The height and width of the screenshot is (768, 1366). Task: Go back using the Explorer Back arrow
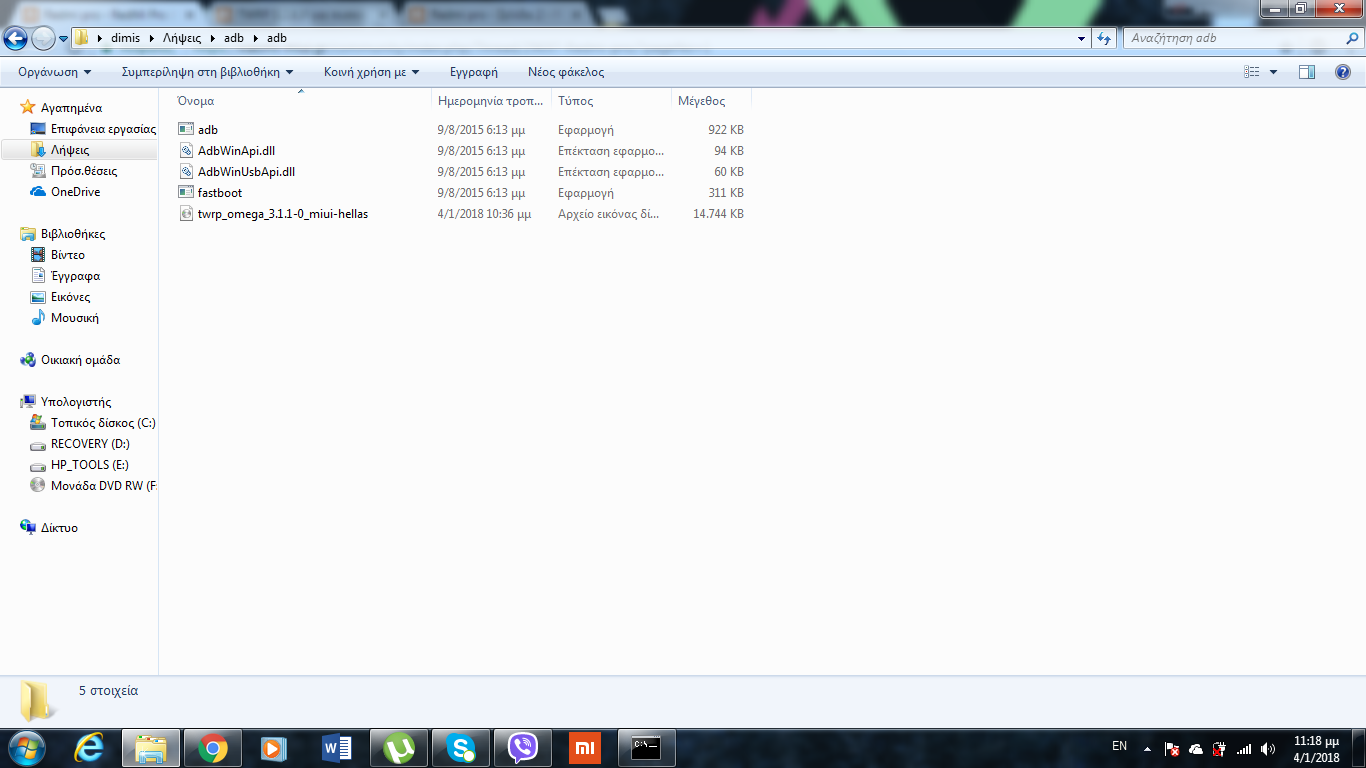click(x=16, y=39)
